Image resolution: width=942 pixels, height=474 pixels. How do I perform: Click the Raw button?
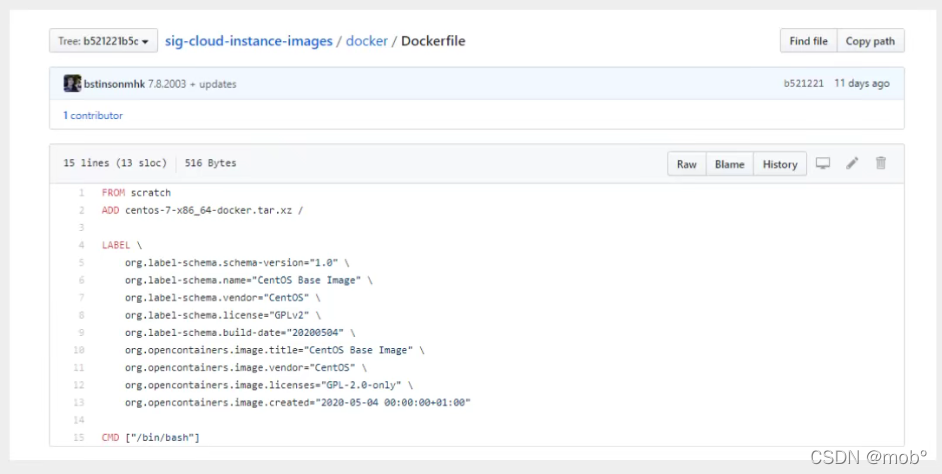(686, 164)
